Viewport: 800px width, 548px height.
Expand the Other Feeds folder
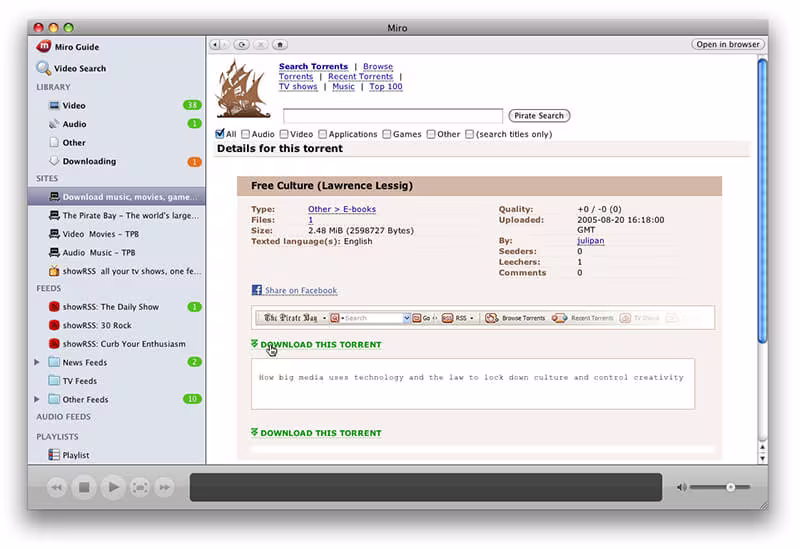pos(37,399)
